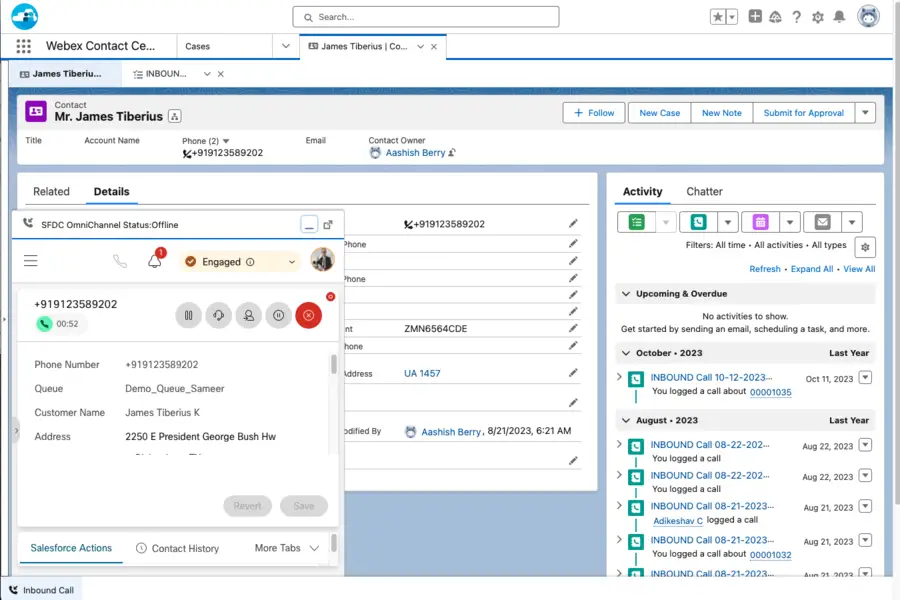
Task: Click Submit for Approval
Action: (804, 113)
